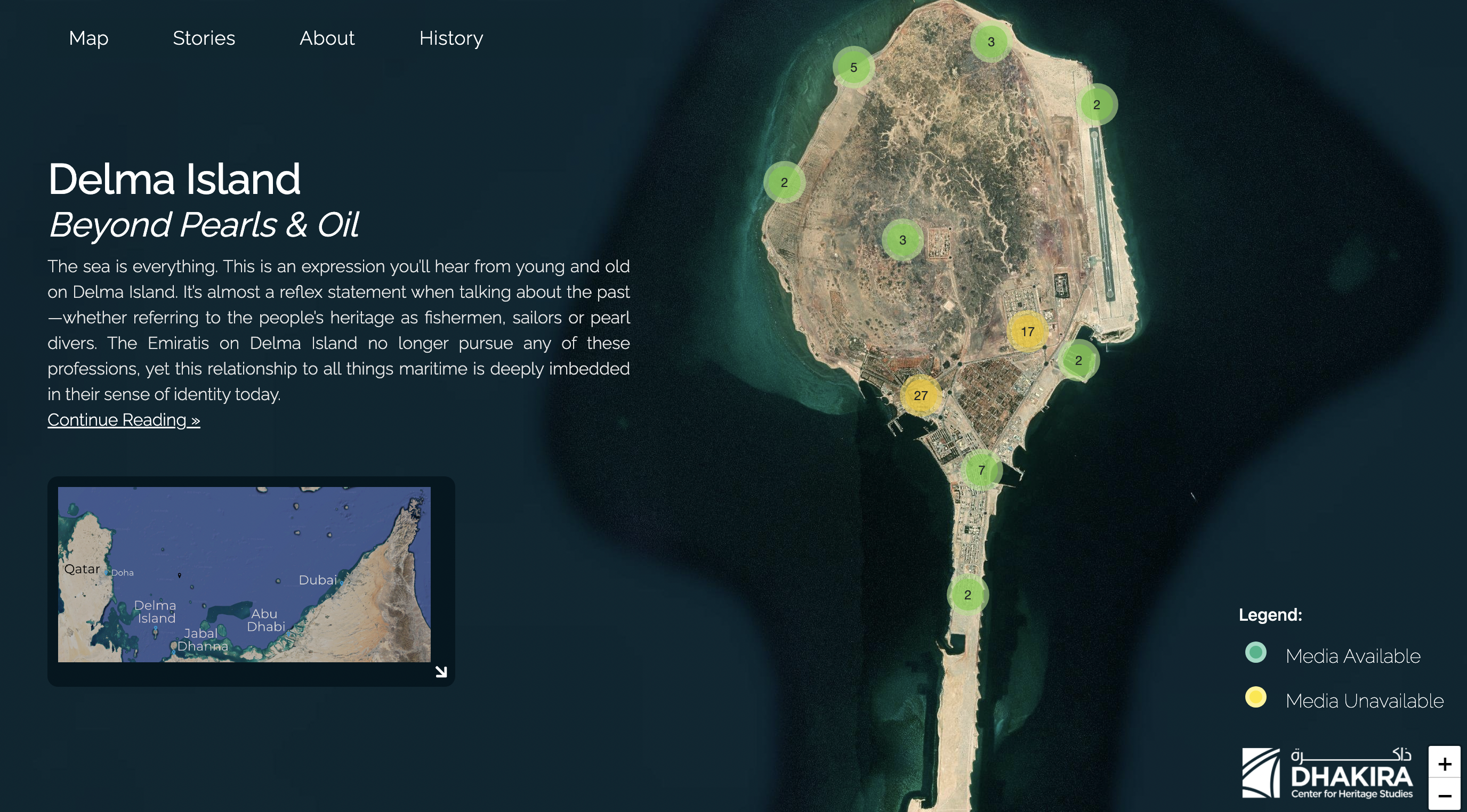Zoom out with the minus button

1444,796
